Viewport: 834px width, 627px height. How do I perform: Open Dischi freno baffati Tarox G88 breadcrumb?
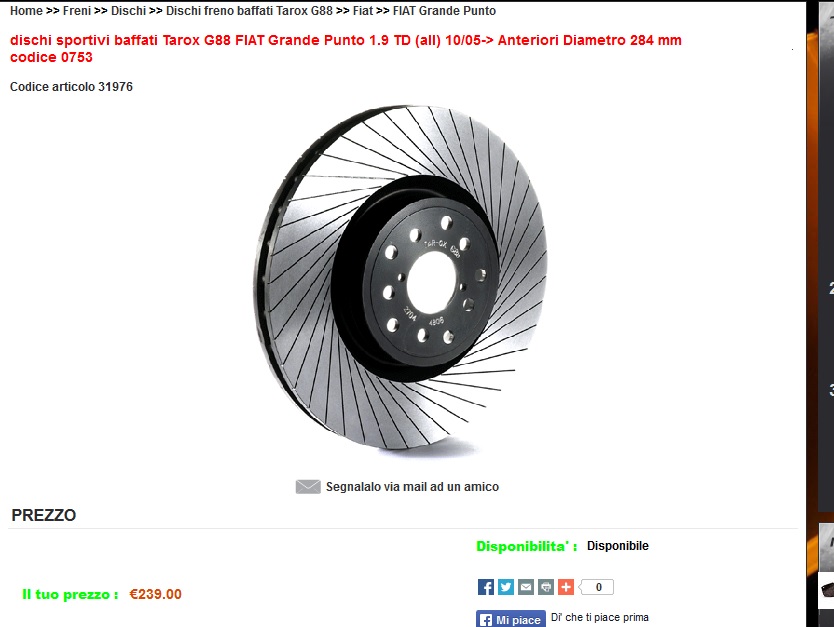pyautogui.click(x=249, y=11)
